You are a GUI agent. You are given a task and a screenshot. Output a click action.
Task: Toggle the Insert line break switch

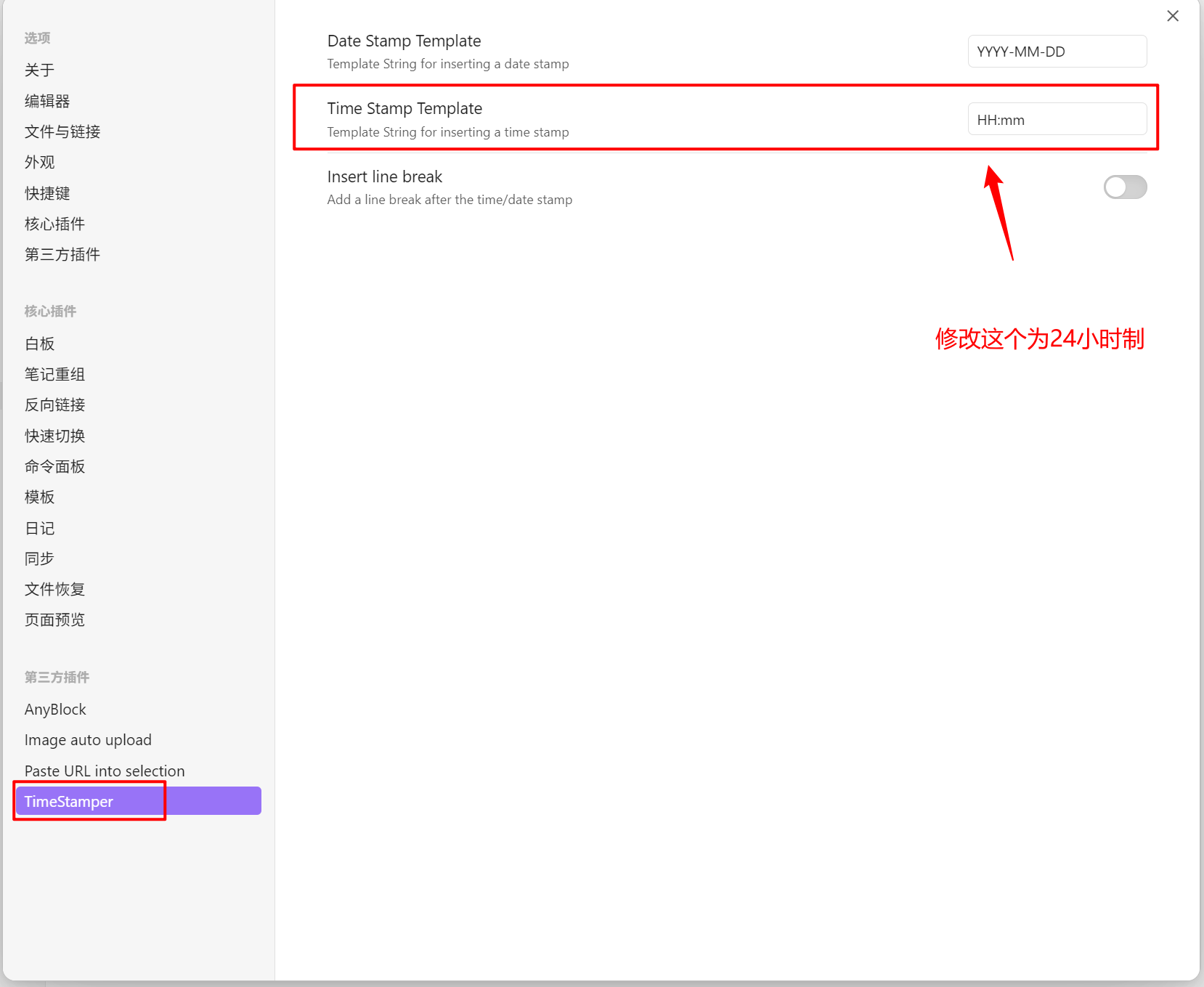pyautogui.click(x=1124, y=187)
